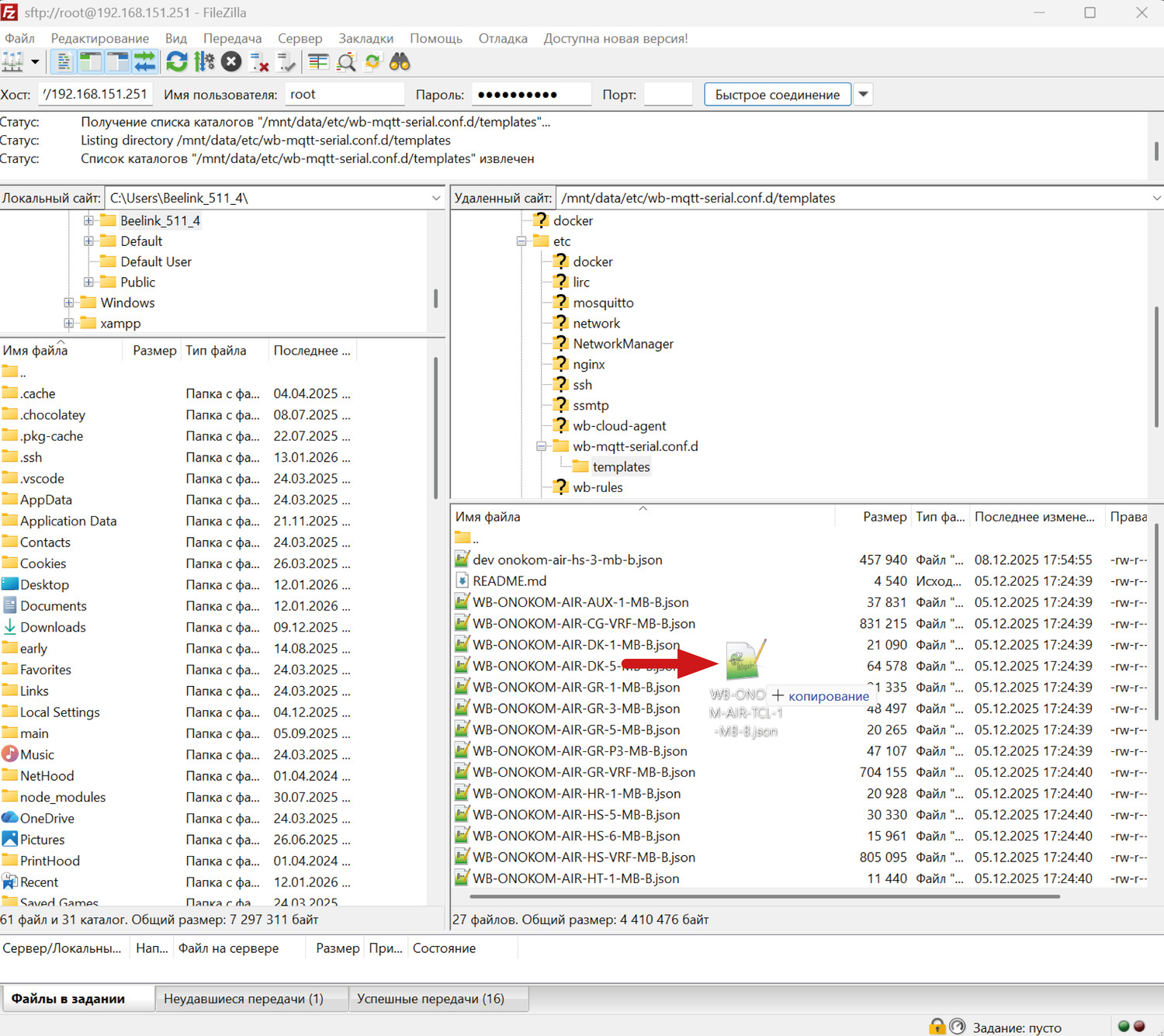1164x1036 pixels.
Task: Click the README.md file icon
Action: [x=462, y=580]
